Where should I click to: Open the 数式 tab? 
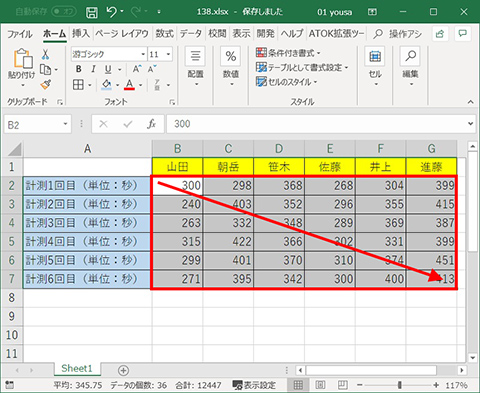coord(164,33)
